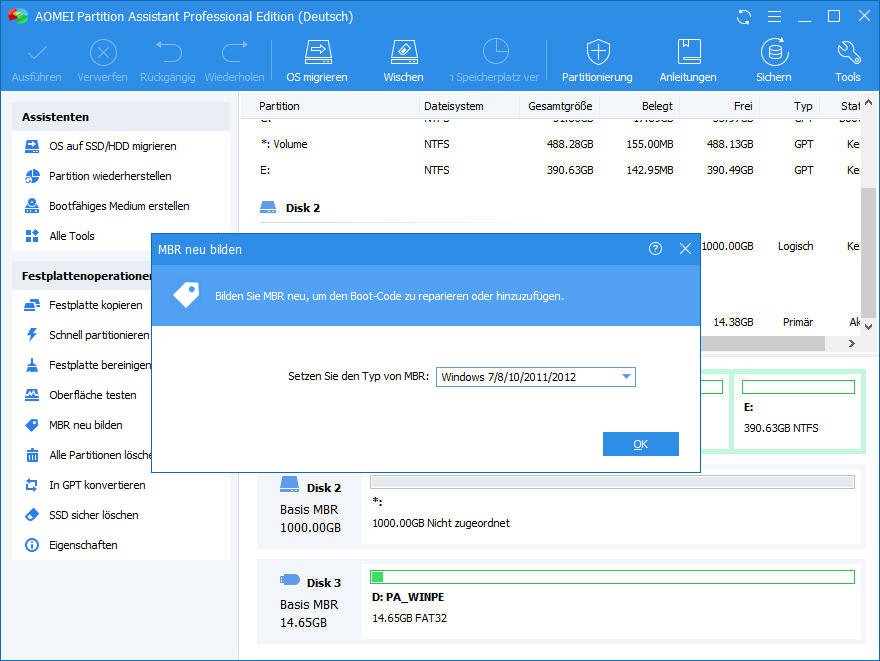The width and height of the screenshot is (880, 661).
Task: Click the Verwerfen toolbar icon
Action: (103, 53)
